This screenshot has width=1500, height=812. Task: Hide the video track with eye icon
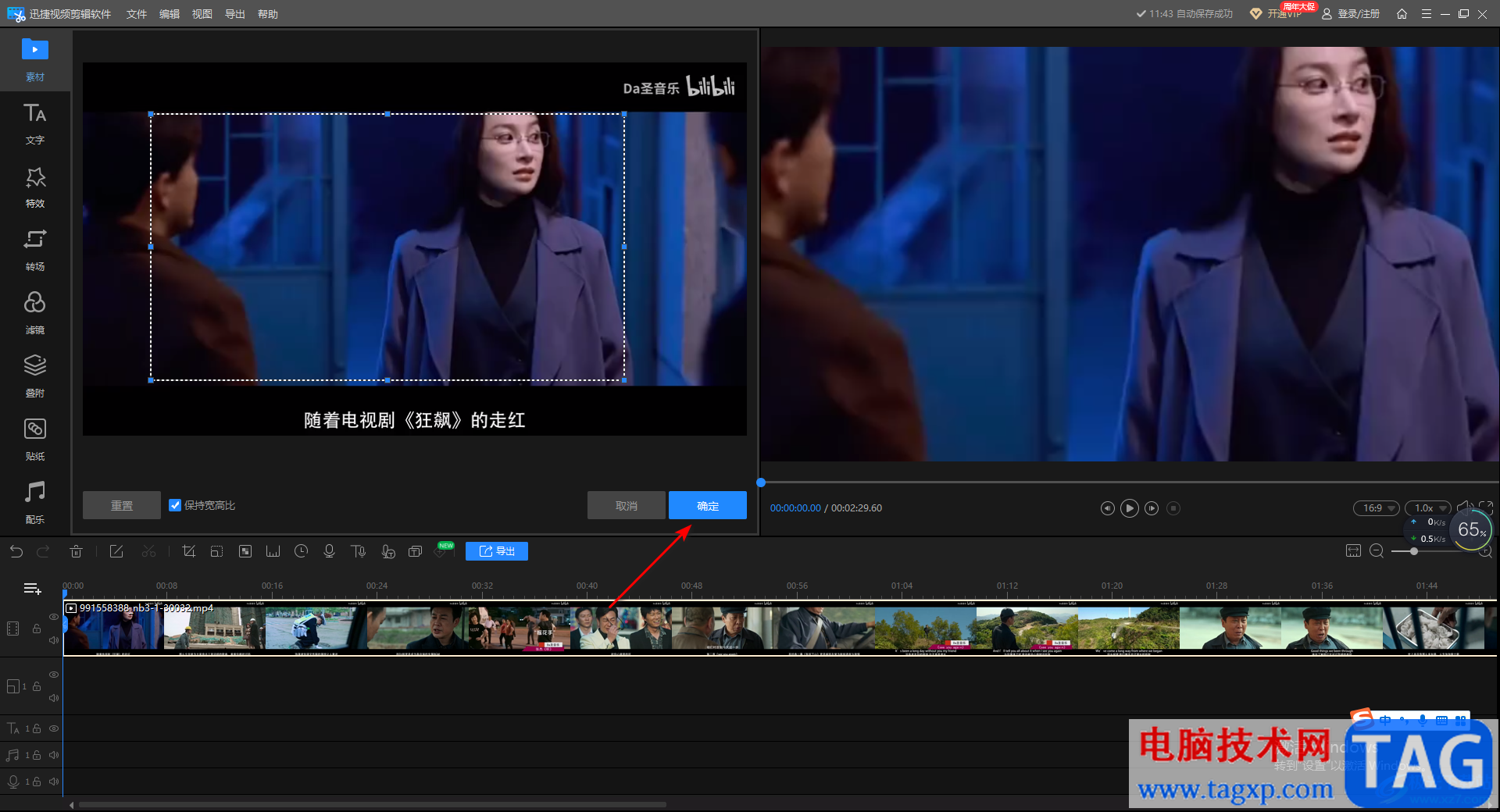(54, 617)
